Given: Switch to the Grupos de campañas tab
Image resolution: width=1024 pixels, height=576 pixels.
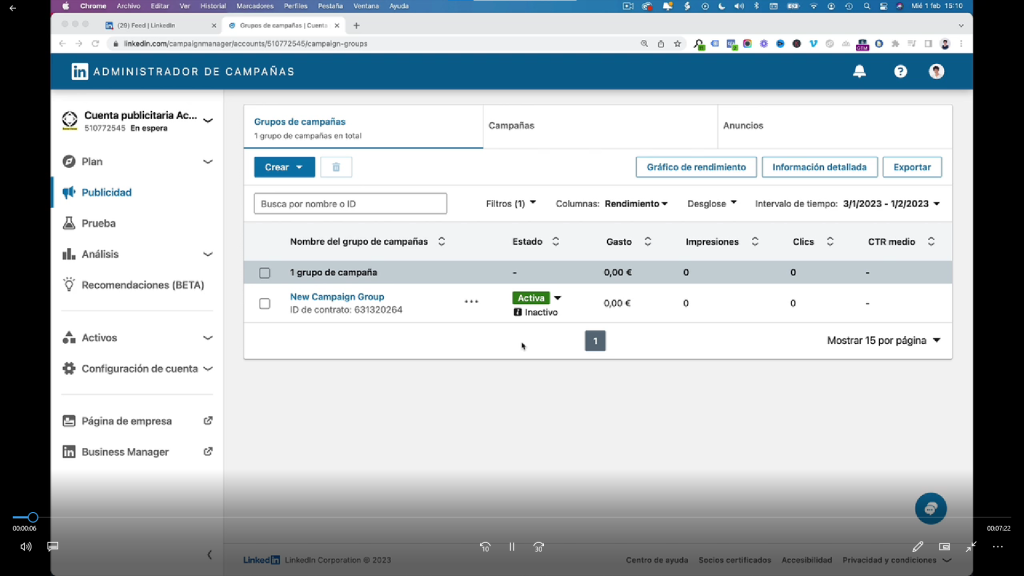Looking at the screenshot, I should pos(364,127).
